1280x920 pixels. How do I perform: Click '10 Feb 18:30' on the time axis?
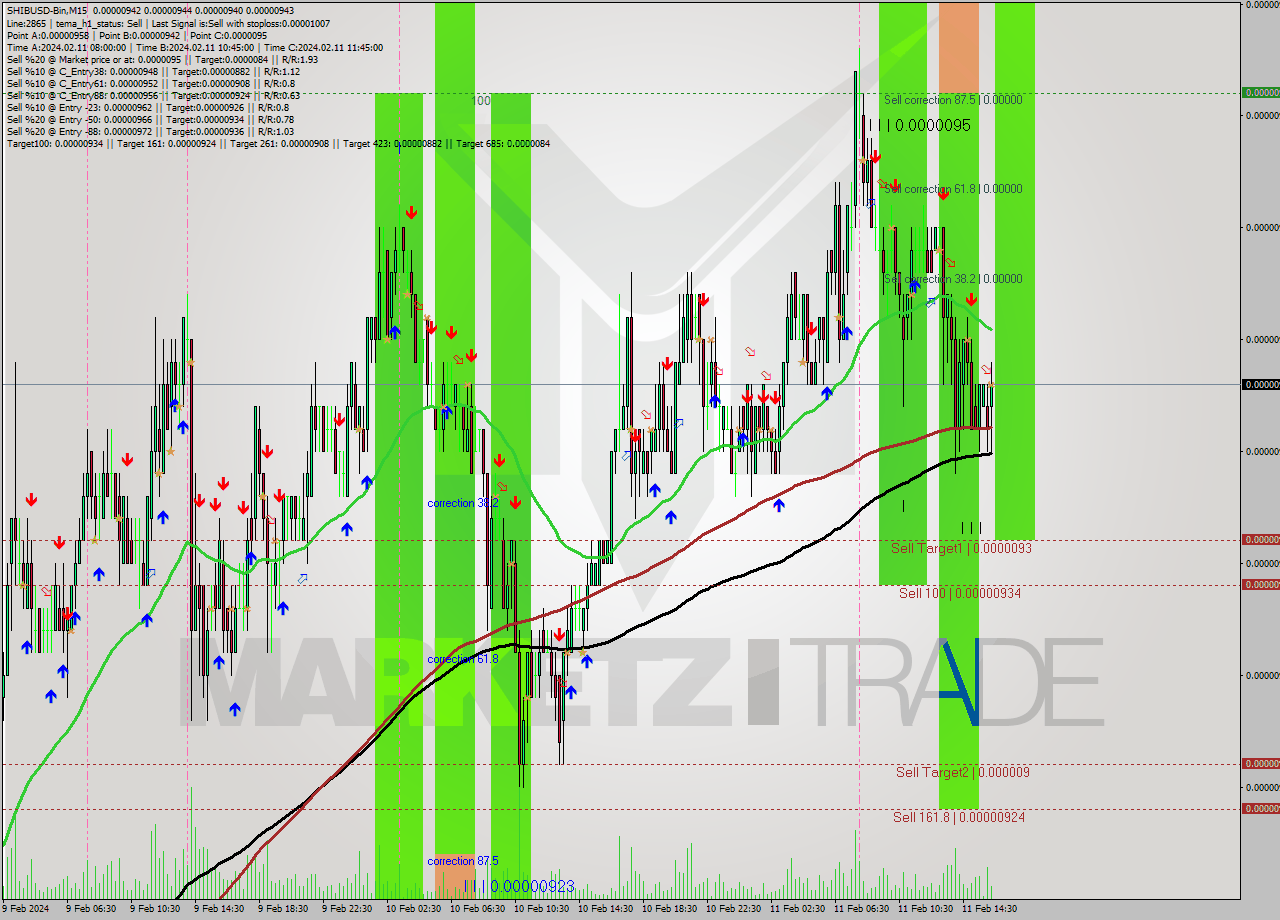(x=669, y=909)
